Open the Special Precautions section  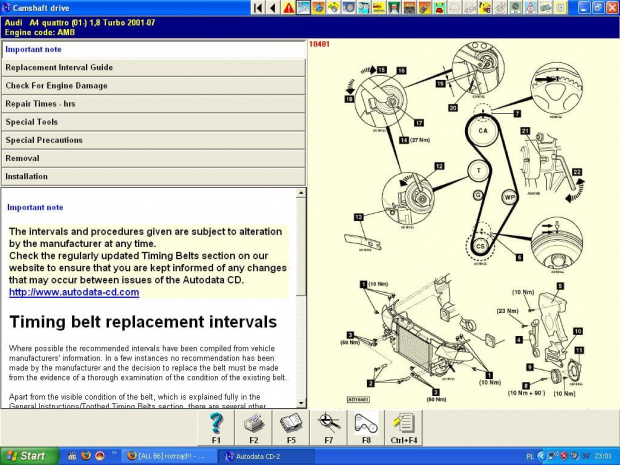153,140
